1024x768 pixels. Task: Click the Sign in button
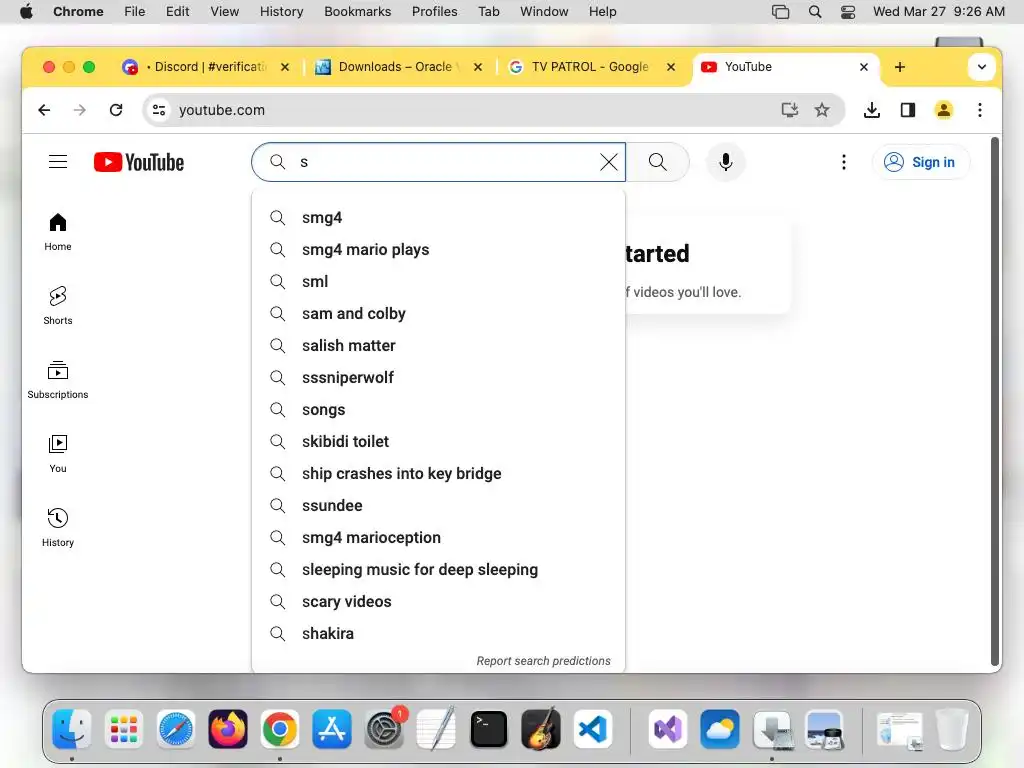pyautogui.click(x=921, y=162)
